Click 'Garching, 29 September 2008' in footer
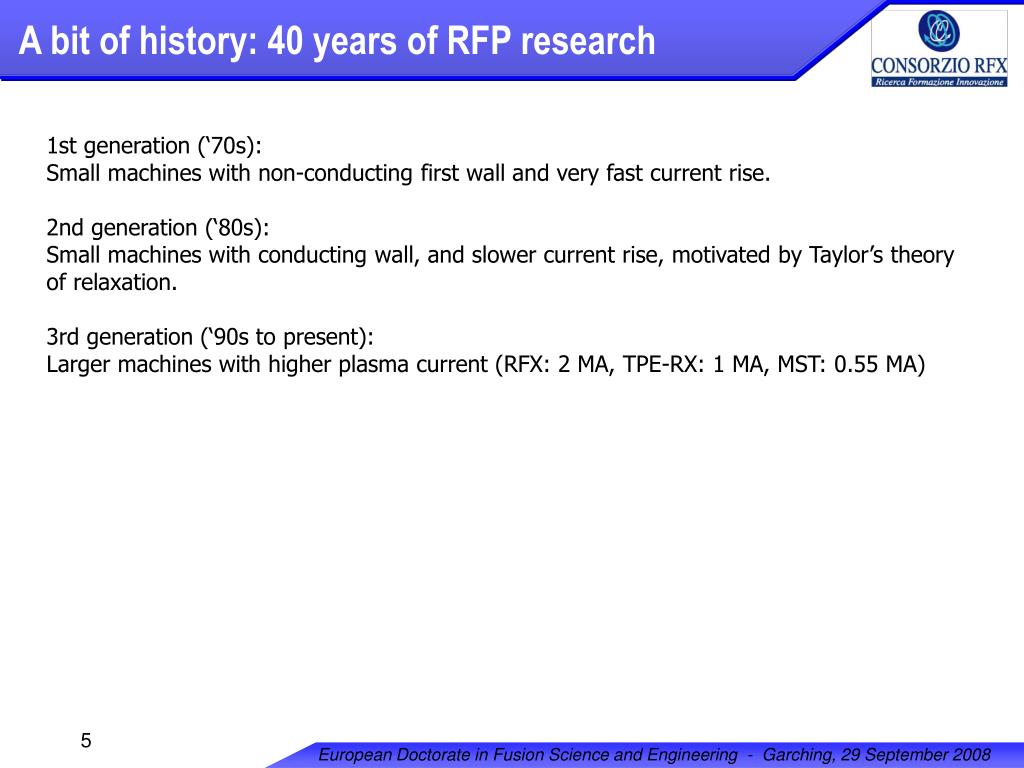Image resolution: width=1024 pixels, height=768 pixels. (876, 755)
